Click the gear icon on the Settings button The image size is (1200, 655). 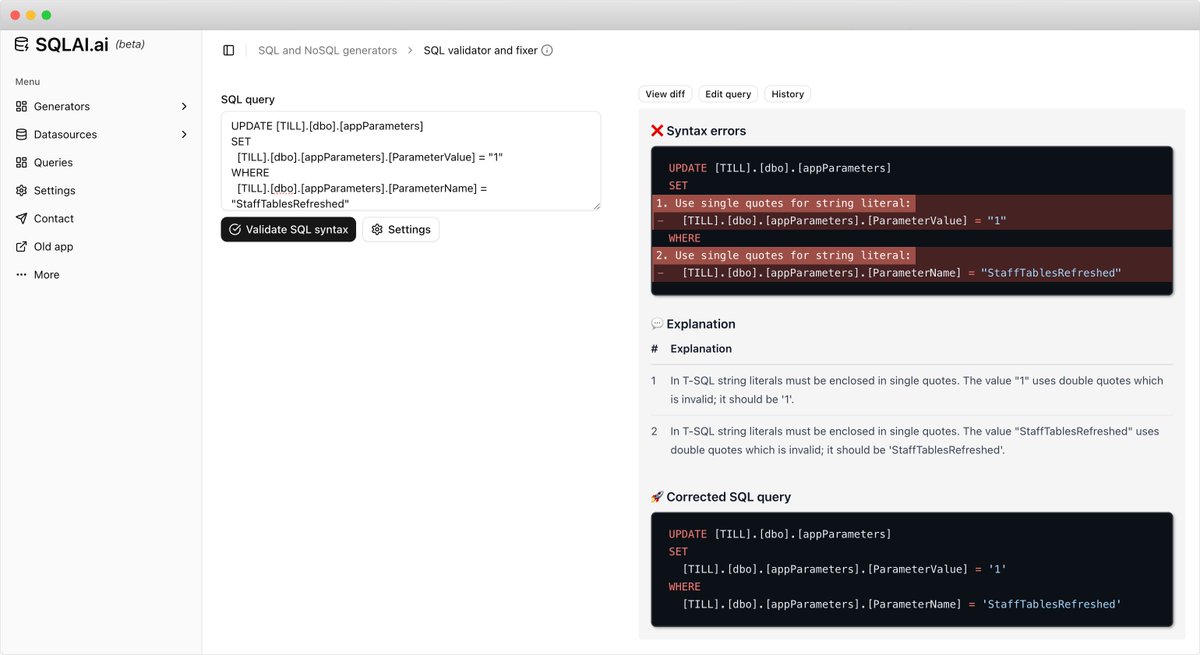(377, 229)
